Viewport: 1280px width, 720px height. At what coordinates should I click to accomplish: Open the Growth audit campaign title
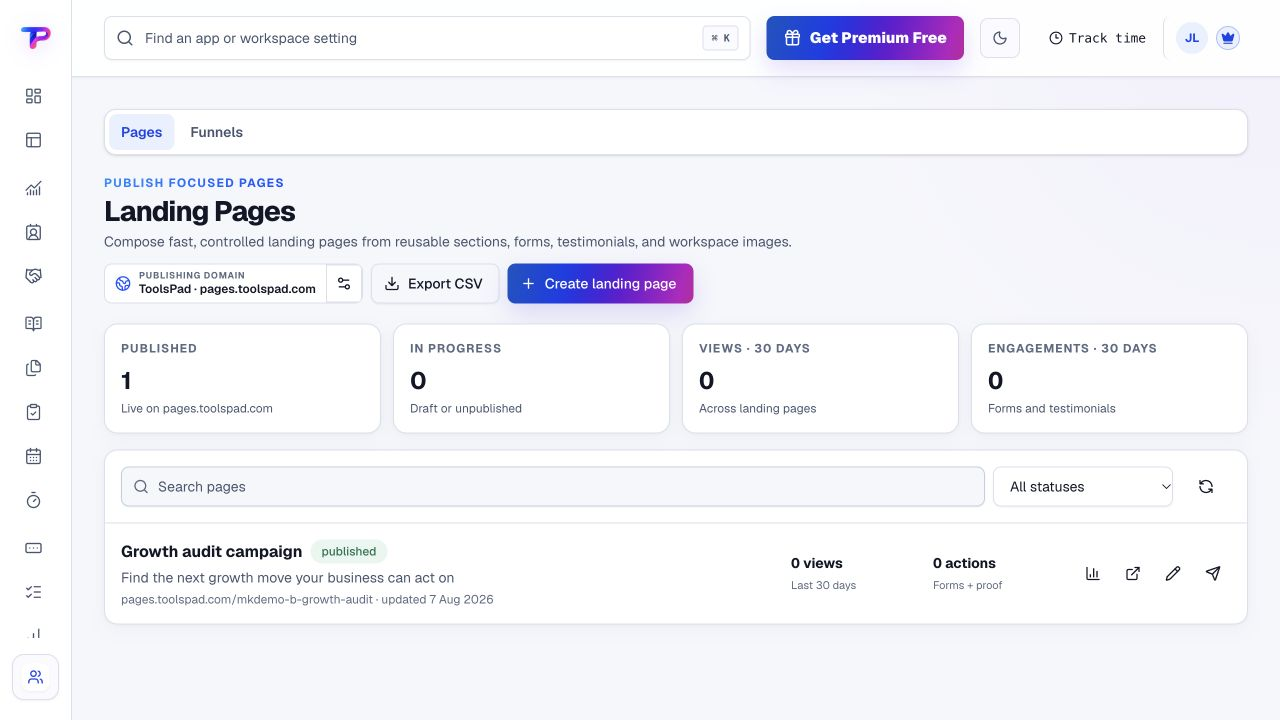click(x=211, y=551)
